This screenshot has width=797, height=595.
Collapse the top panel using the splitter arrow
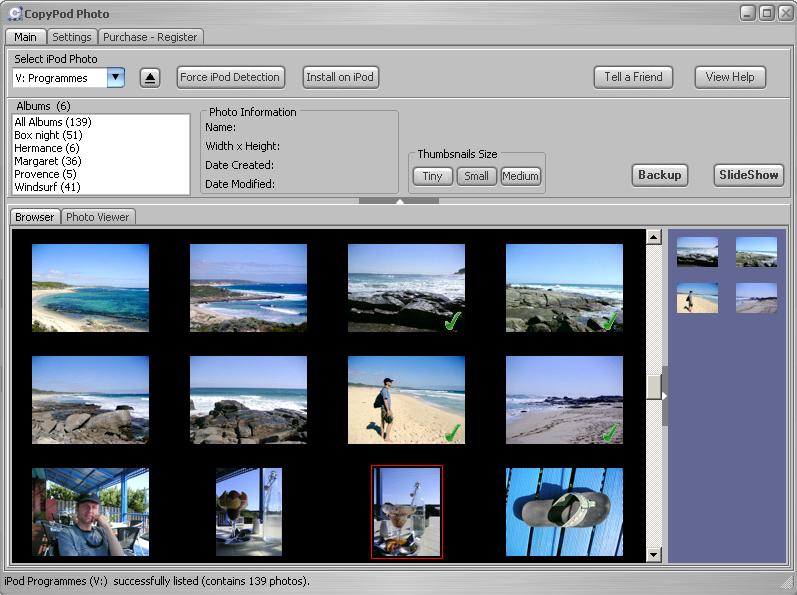coord(399,201)
